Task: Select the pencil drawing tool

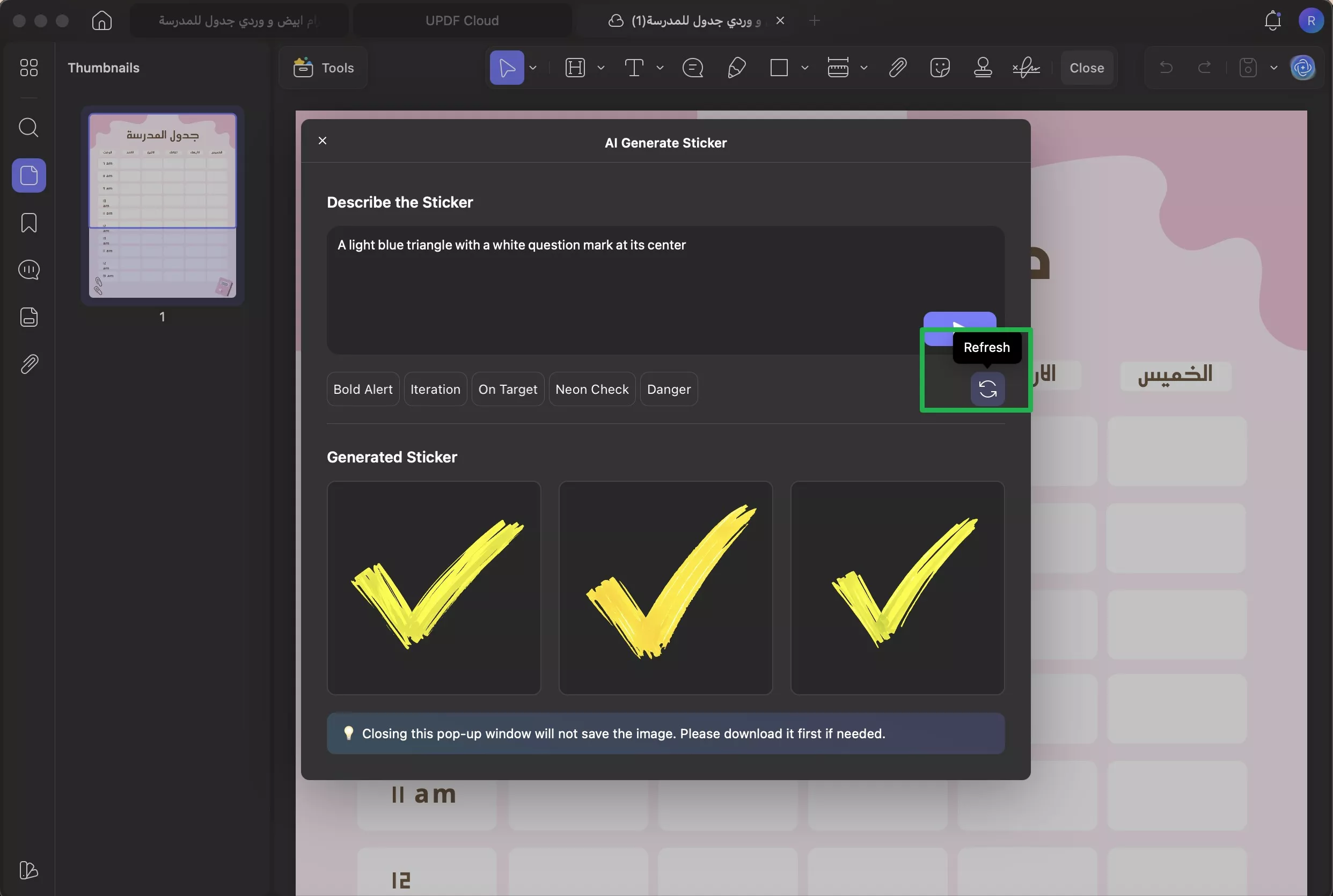Action: point(736,68)
